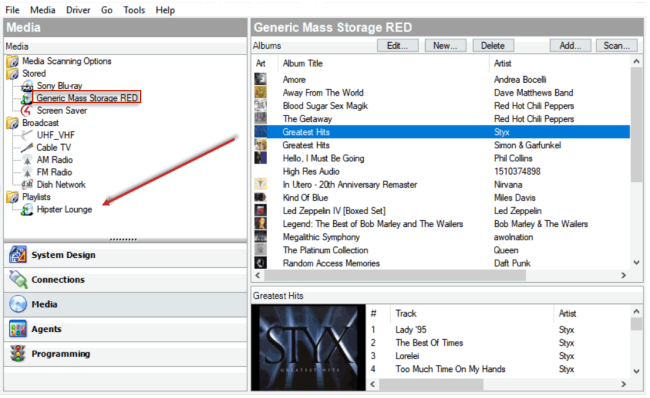Click the Hipster Lounge playlist icon
Screen dimensions: 650x398
pyautogui.click(x=27, y=209)
